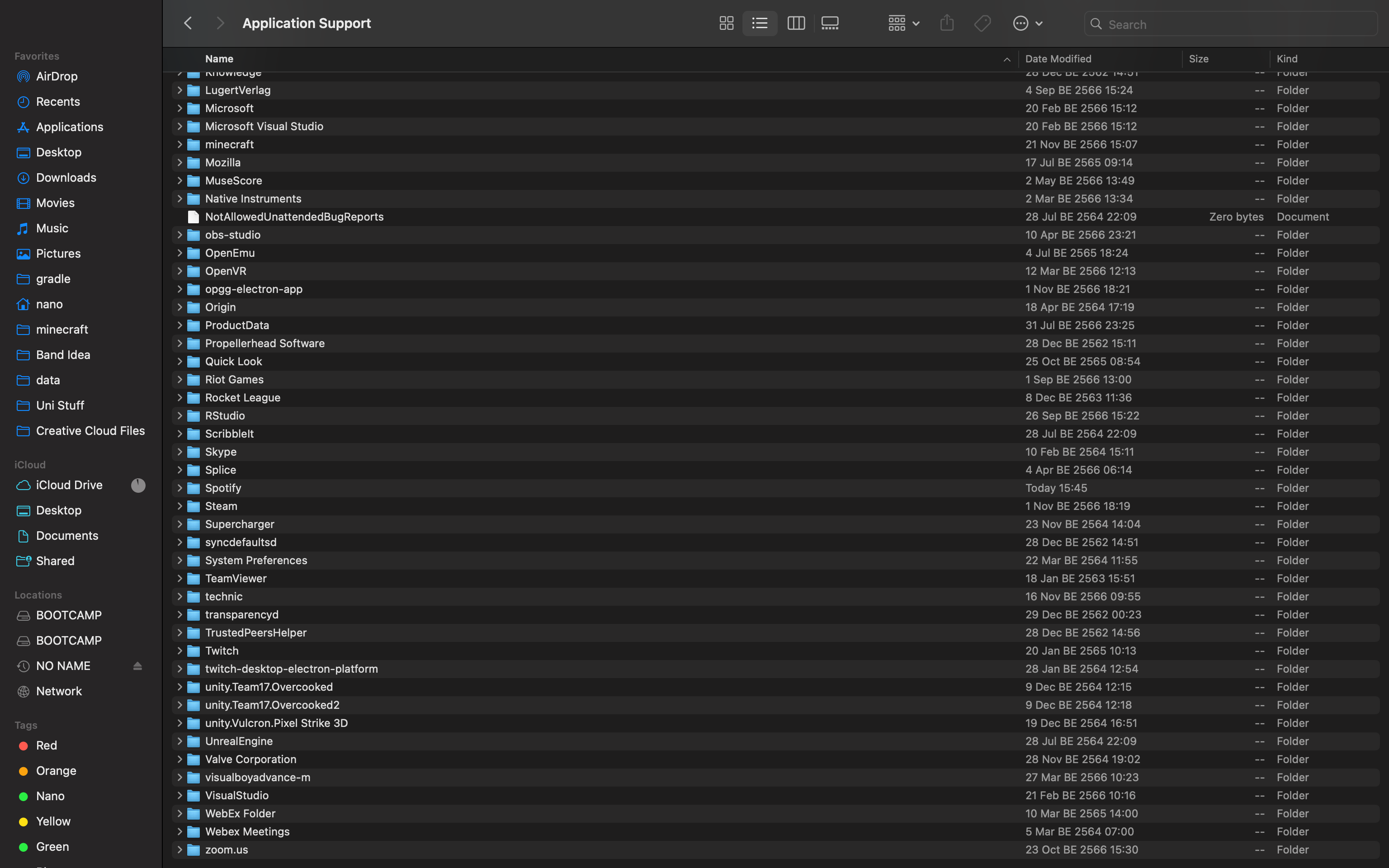Select the NotAllowedUnattendedBugReports document

click(294, 217)
